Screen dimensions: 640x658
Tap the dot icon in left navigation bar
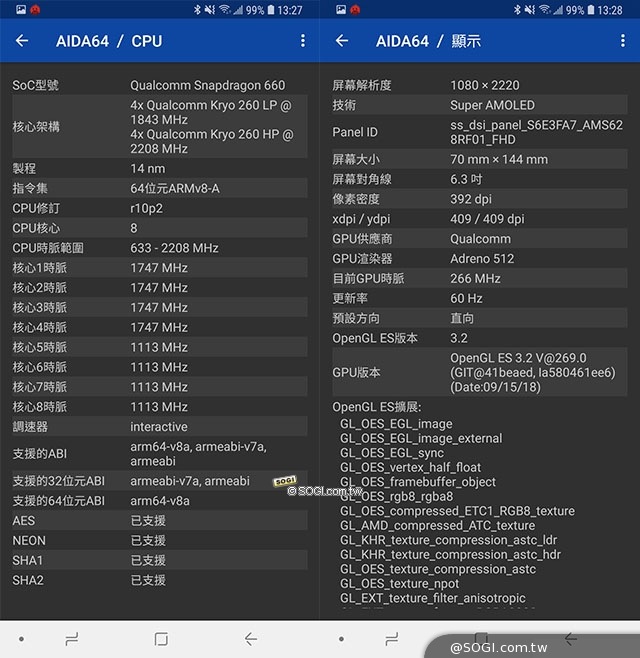point(21,639)
